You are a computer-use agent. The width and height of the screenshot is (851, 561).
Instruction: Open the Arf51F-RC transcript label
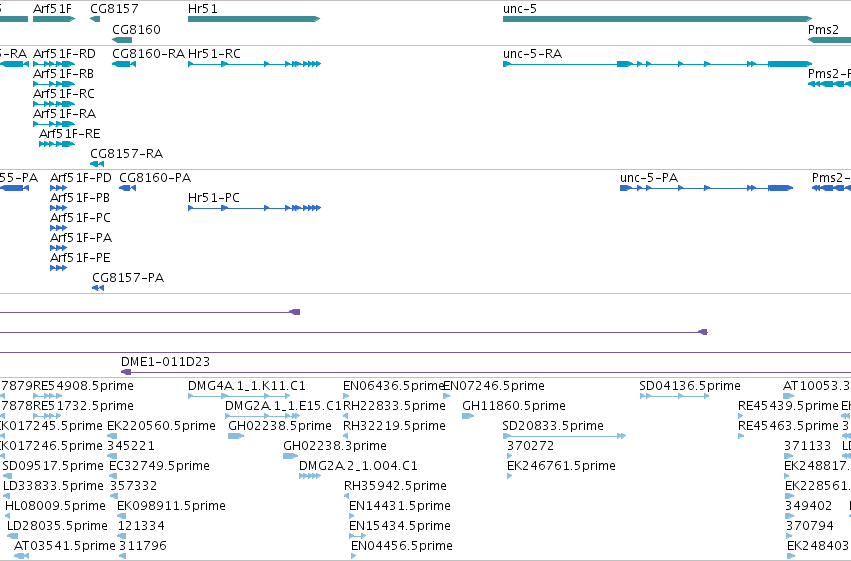tap(63, 94)
